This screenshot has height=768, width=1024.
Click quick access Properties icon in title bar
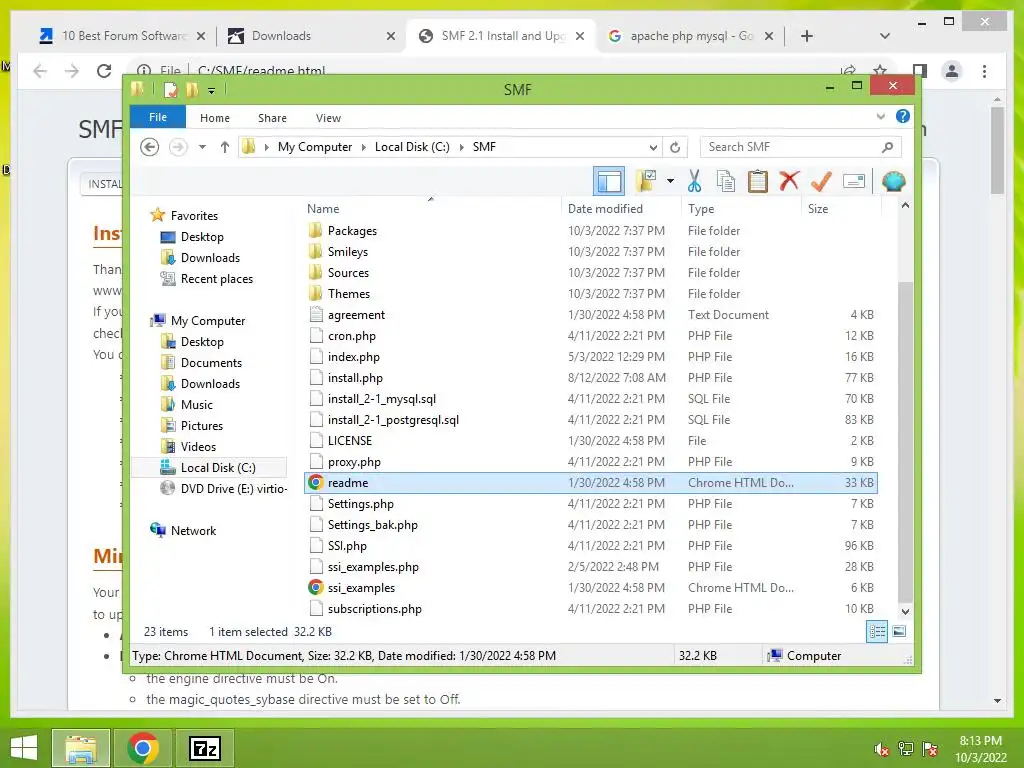coord(171,89)
